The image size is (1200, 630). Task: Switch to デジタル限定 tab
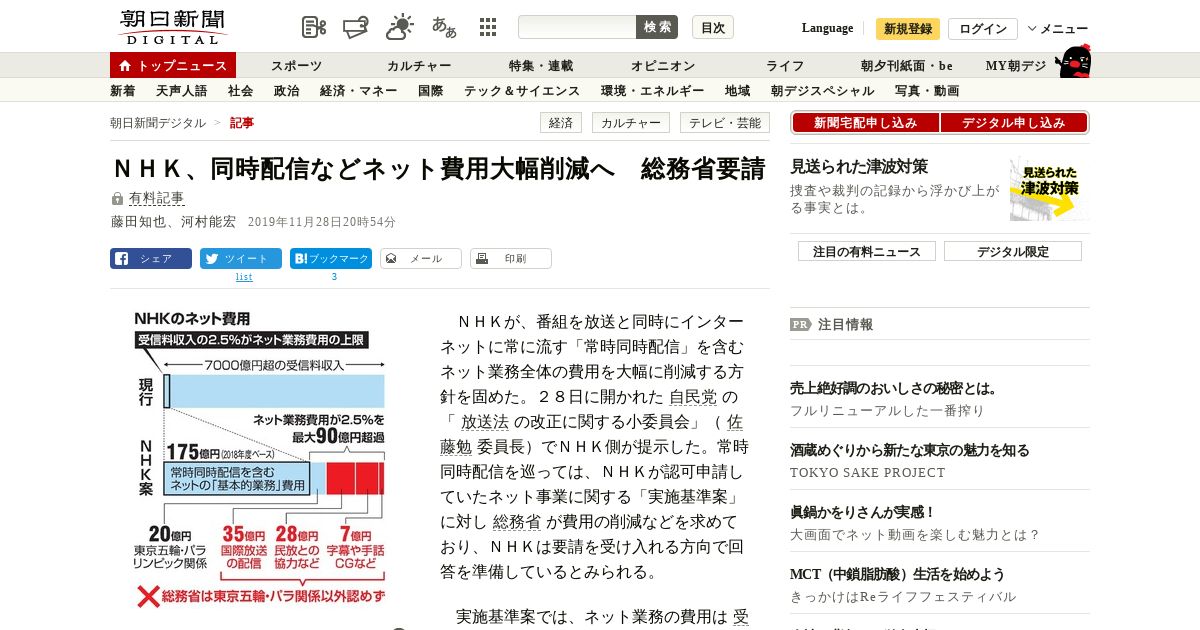[x=1013, y=251]
